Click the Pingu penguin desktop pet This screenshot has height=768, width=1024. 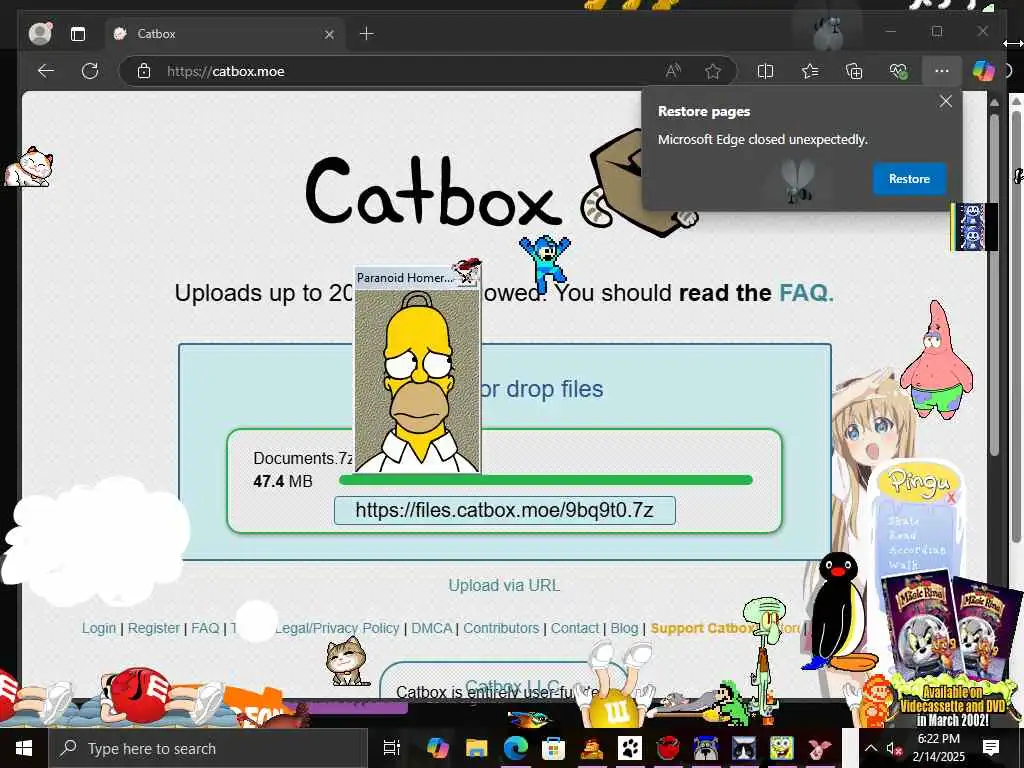(x=839, y=613)
